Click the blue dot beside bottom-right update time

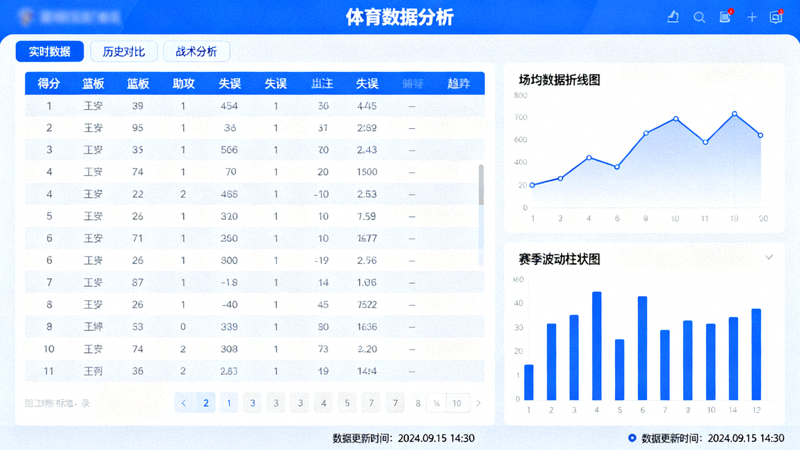pyautogui.click(x=632, y=438)
